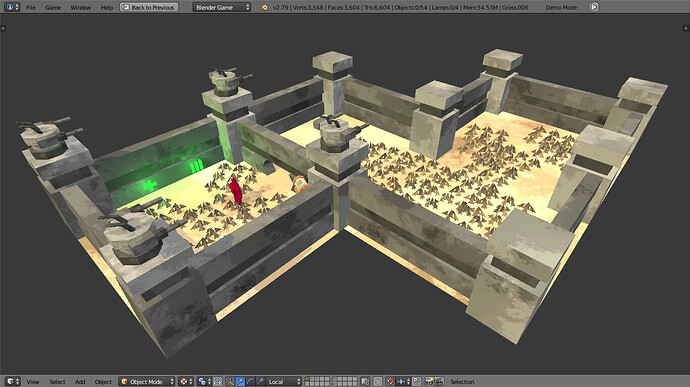The image size is (690, 387).
Task: Open the Help menu
Action: point(106,7)
